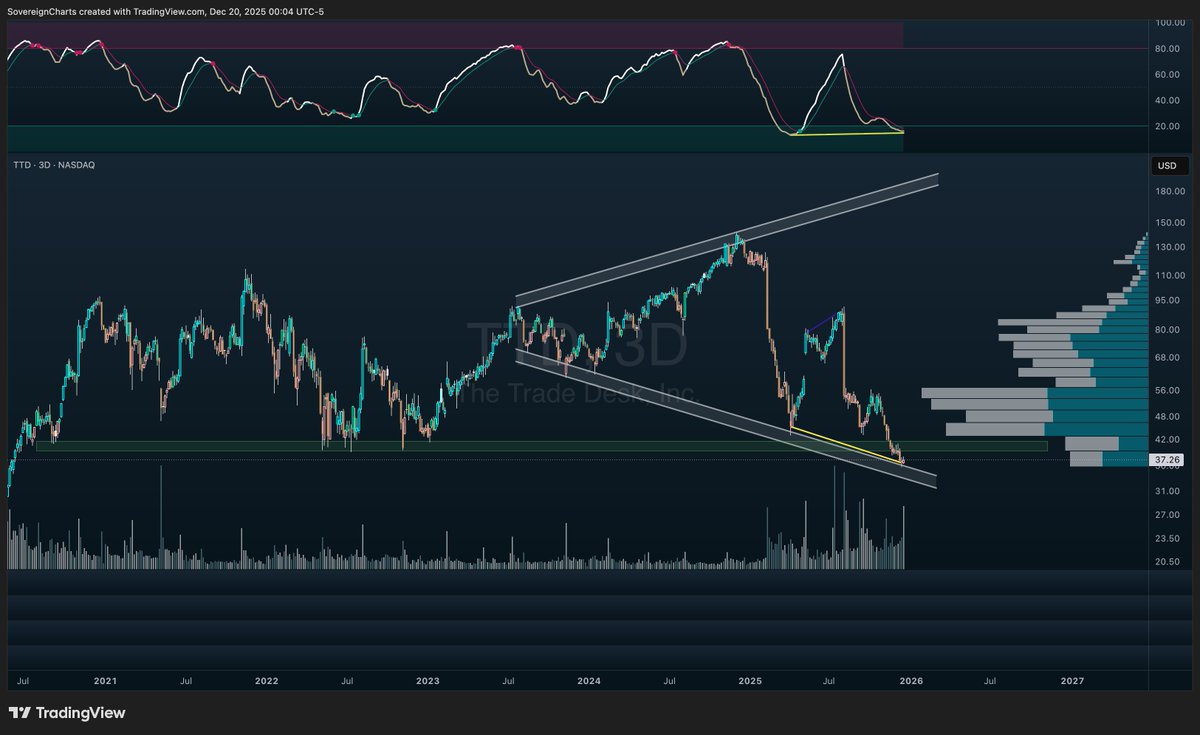Click the 150.00 price scale label
Image resolution: width=1200 pixels, height=735 pixels.
click(1169, 223)
